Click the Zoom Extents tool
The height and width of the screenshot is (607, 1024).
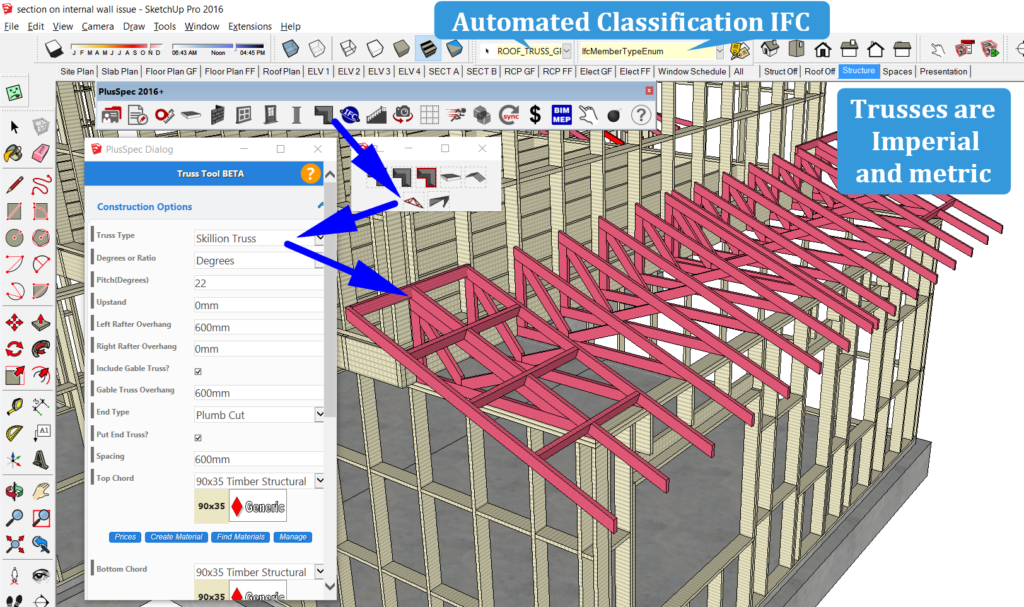click(x=14, y=544)
